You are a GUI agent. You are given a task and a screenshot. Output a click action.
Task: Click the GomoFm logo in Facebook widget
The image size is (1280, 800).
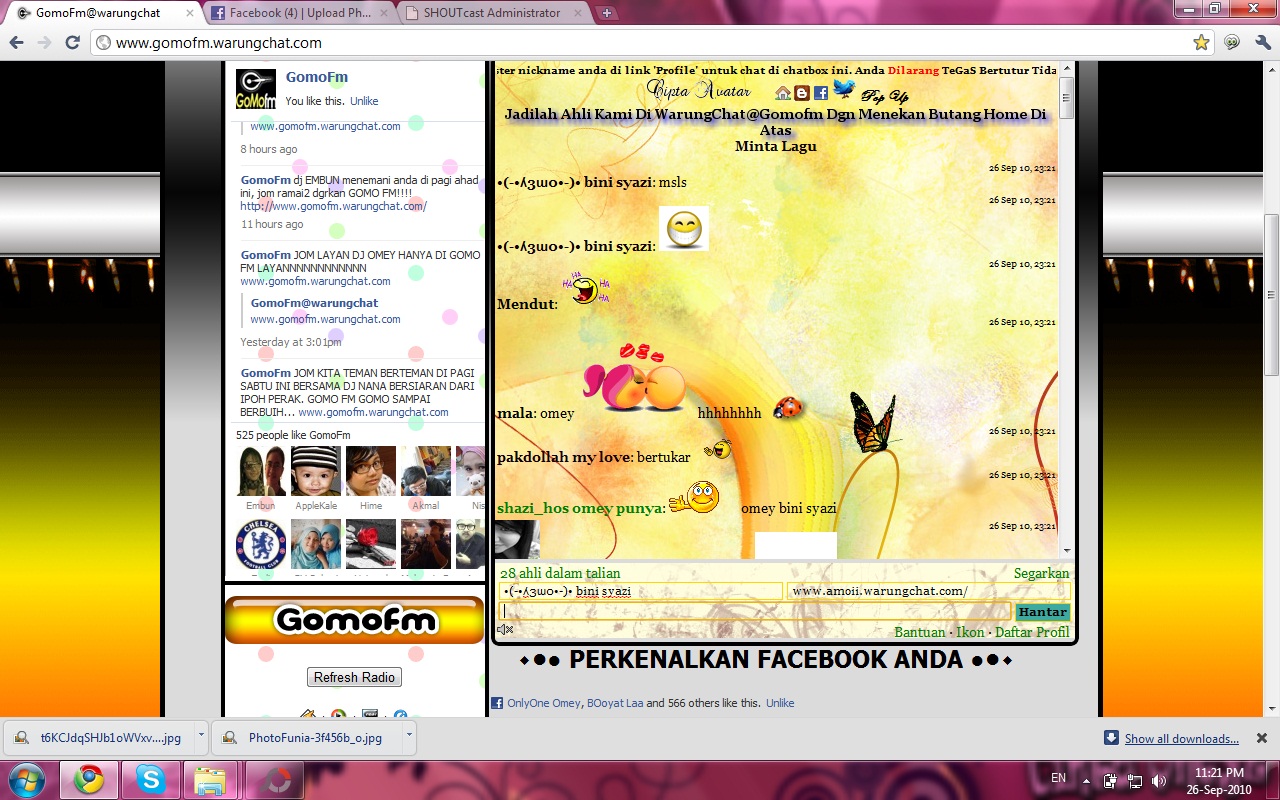tap(256, 89)
